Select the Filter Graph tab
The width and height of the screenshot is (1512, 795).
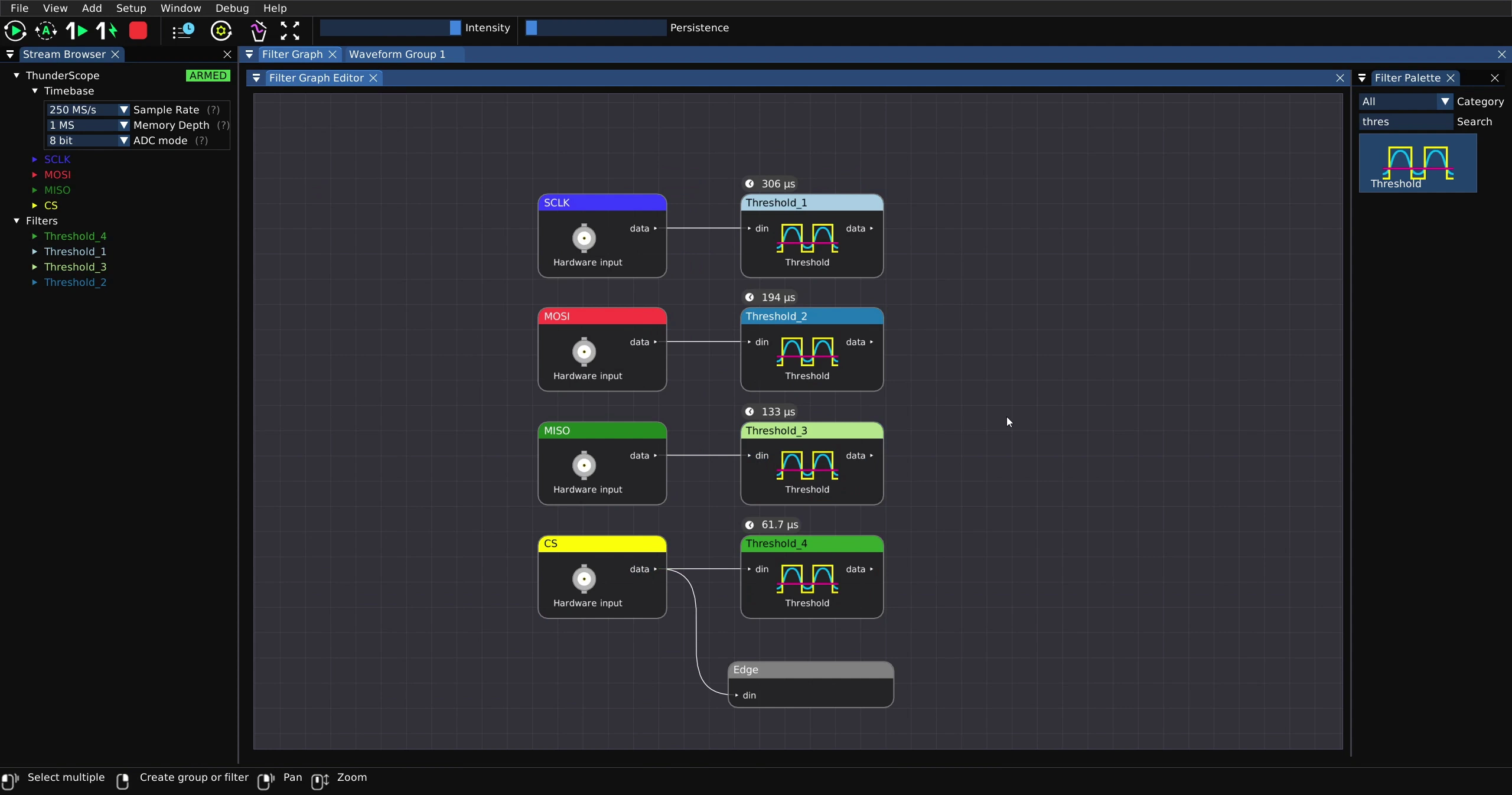[x=292, y=54]
